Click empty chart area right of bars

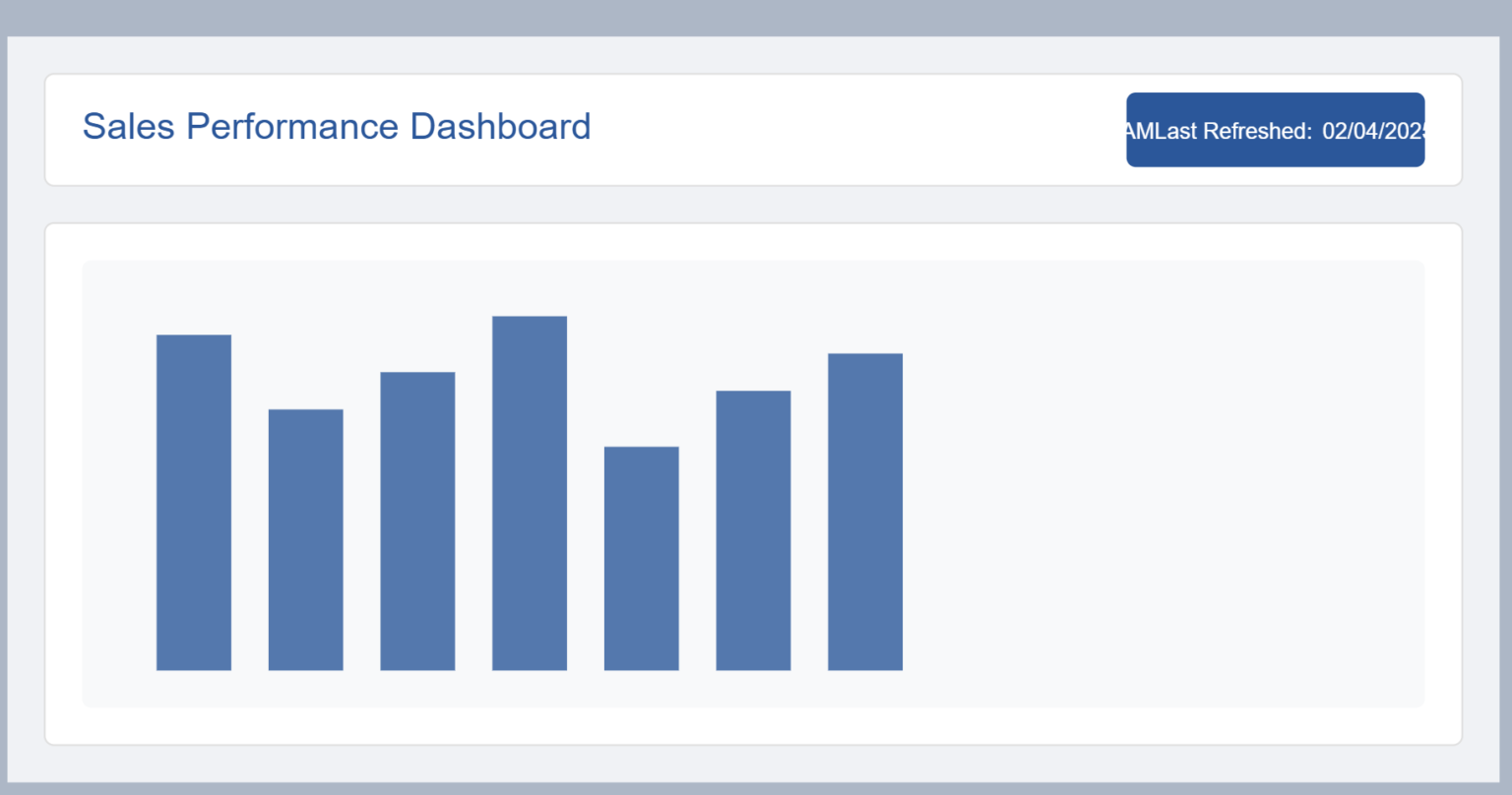(1162, 482)
